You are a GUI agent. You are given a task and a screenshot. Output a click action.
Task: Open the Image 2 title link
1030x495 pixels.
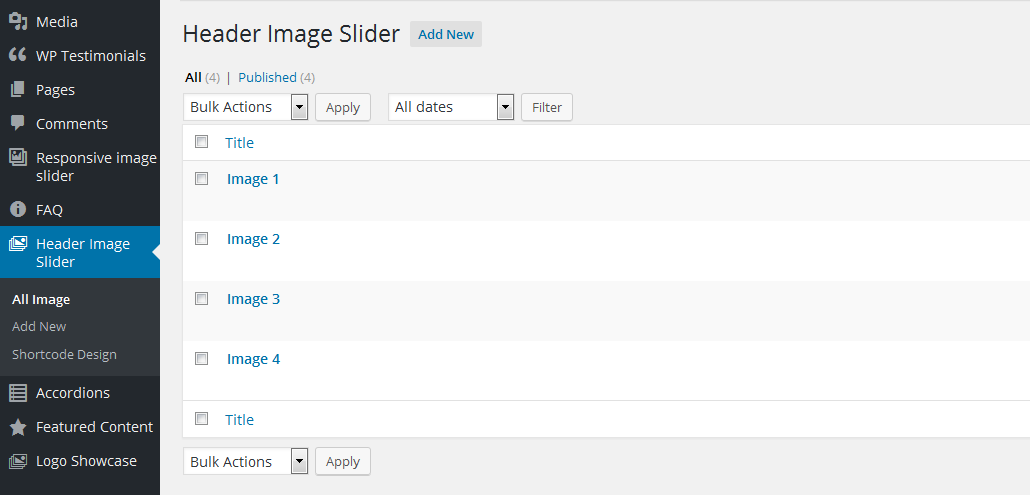pos(254,239)
